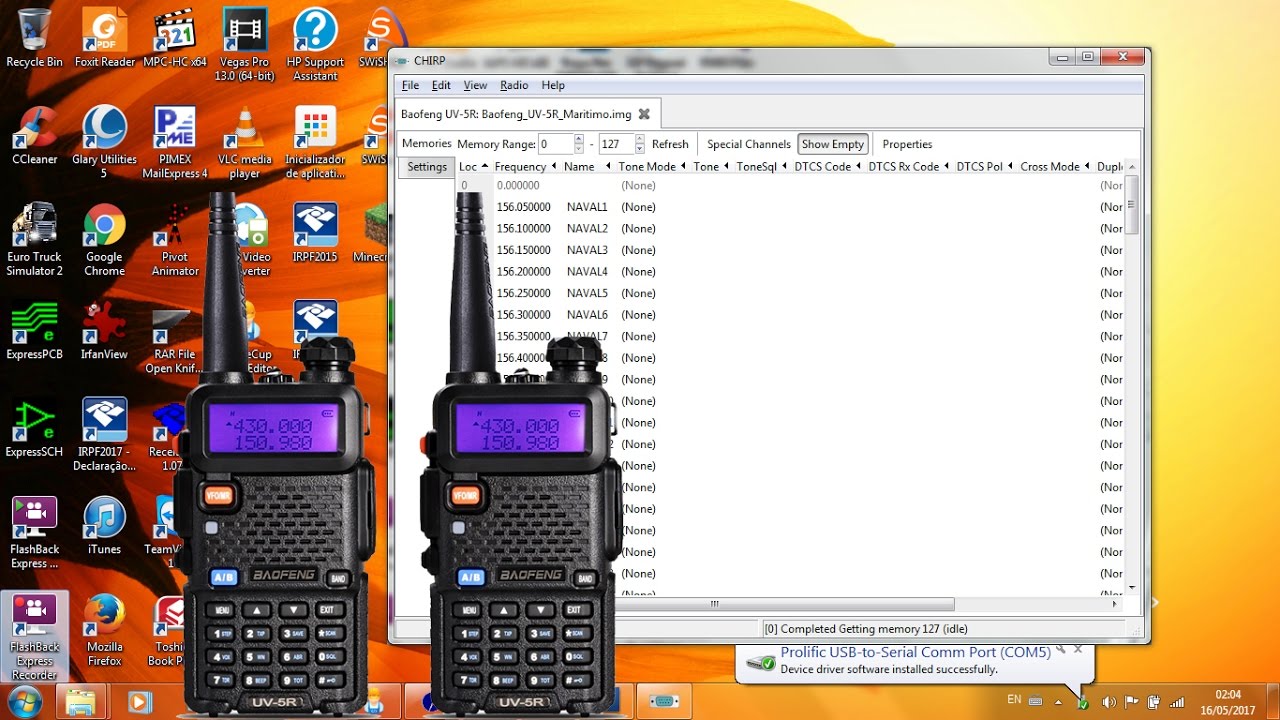Switch to Settings side tab
Viewport: 1280px width, 720px height.
pyautogui.click(x=427, y=167)
